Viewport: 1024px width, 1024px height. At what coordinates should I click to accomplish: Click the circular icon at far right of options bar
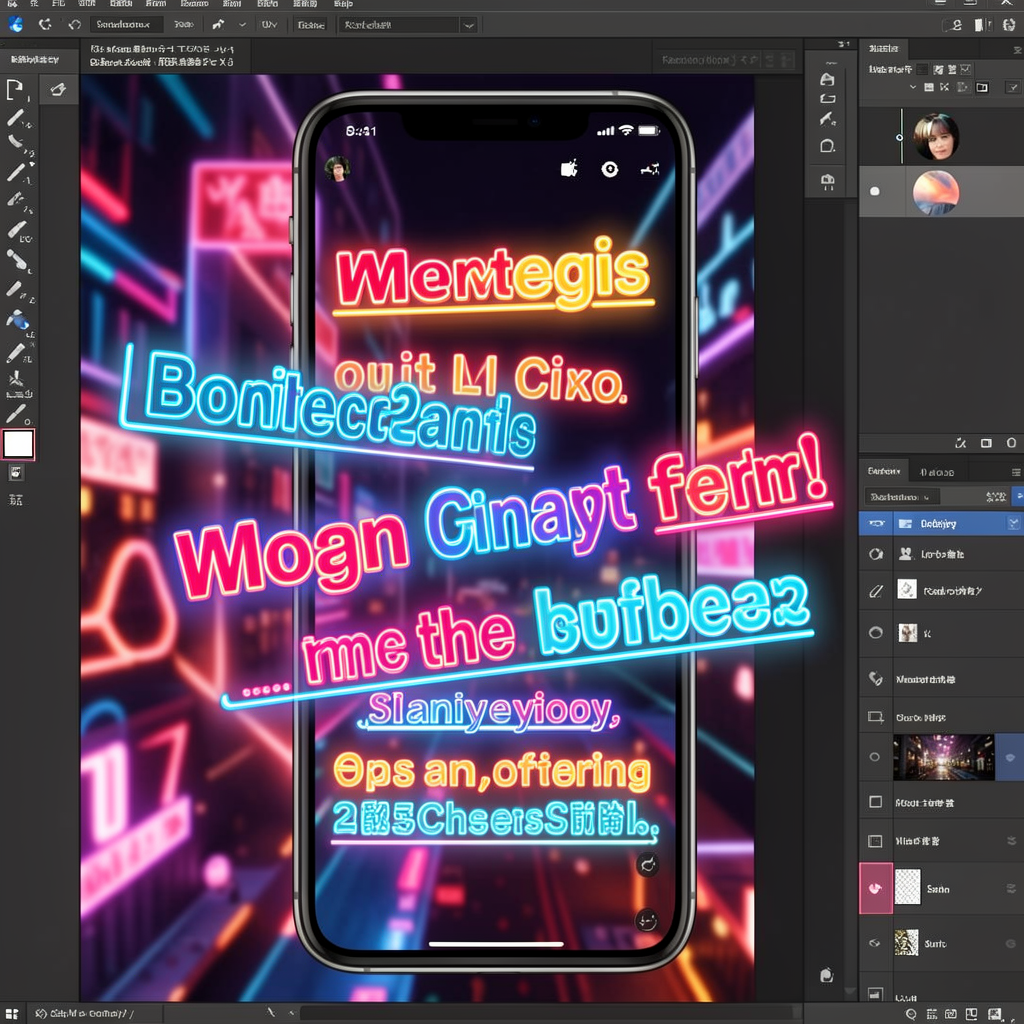coord(1009,25)
